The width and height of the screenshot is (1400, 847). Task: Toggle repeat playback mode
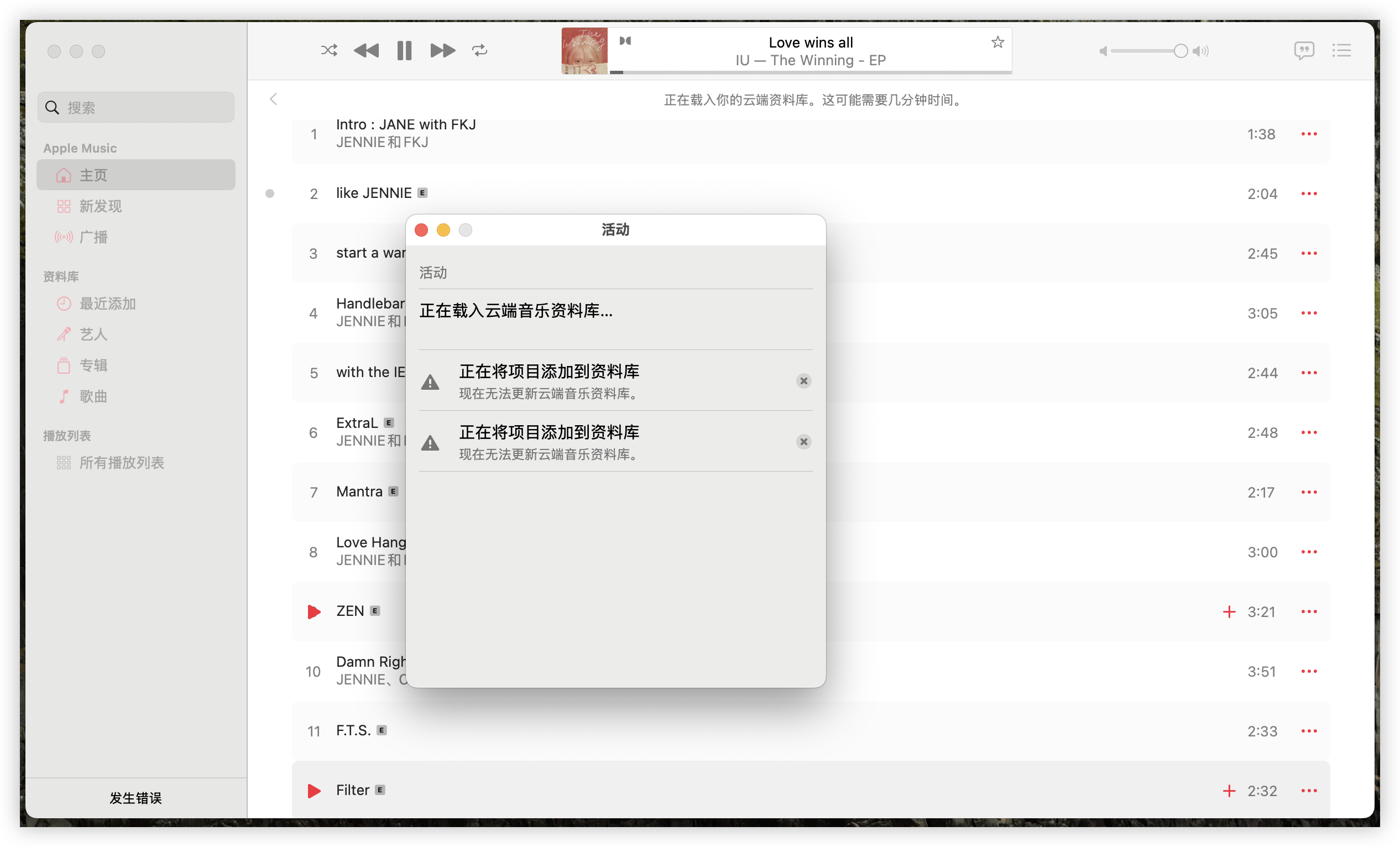pos(479,50)
